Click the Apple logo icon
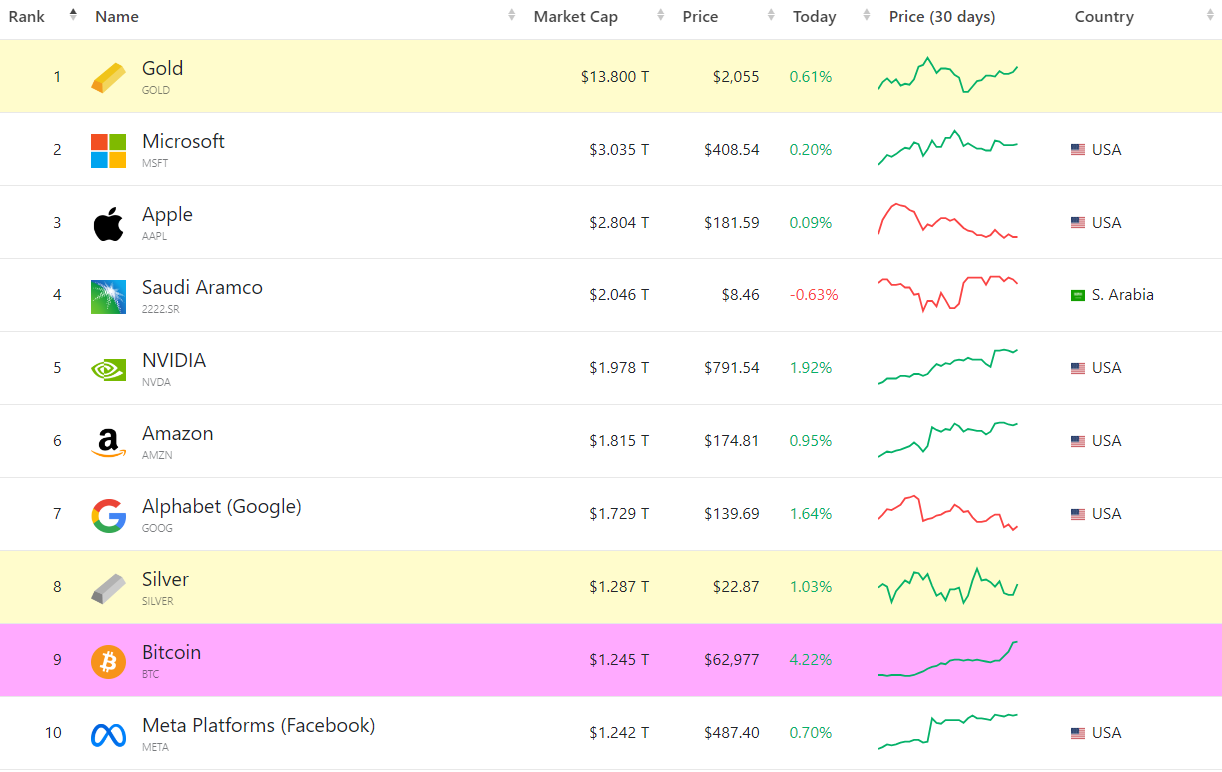 109,224
